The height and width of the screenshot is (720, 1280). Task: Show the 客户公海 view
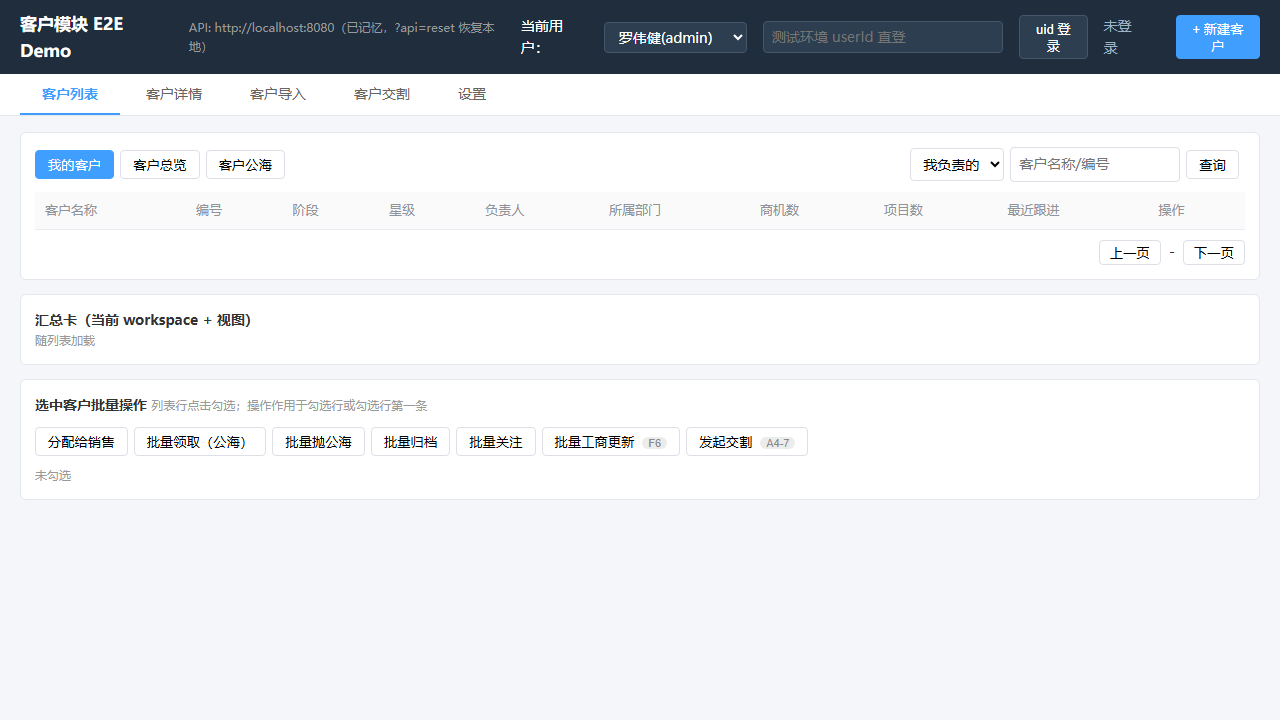(x=245, y=165)
